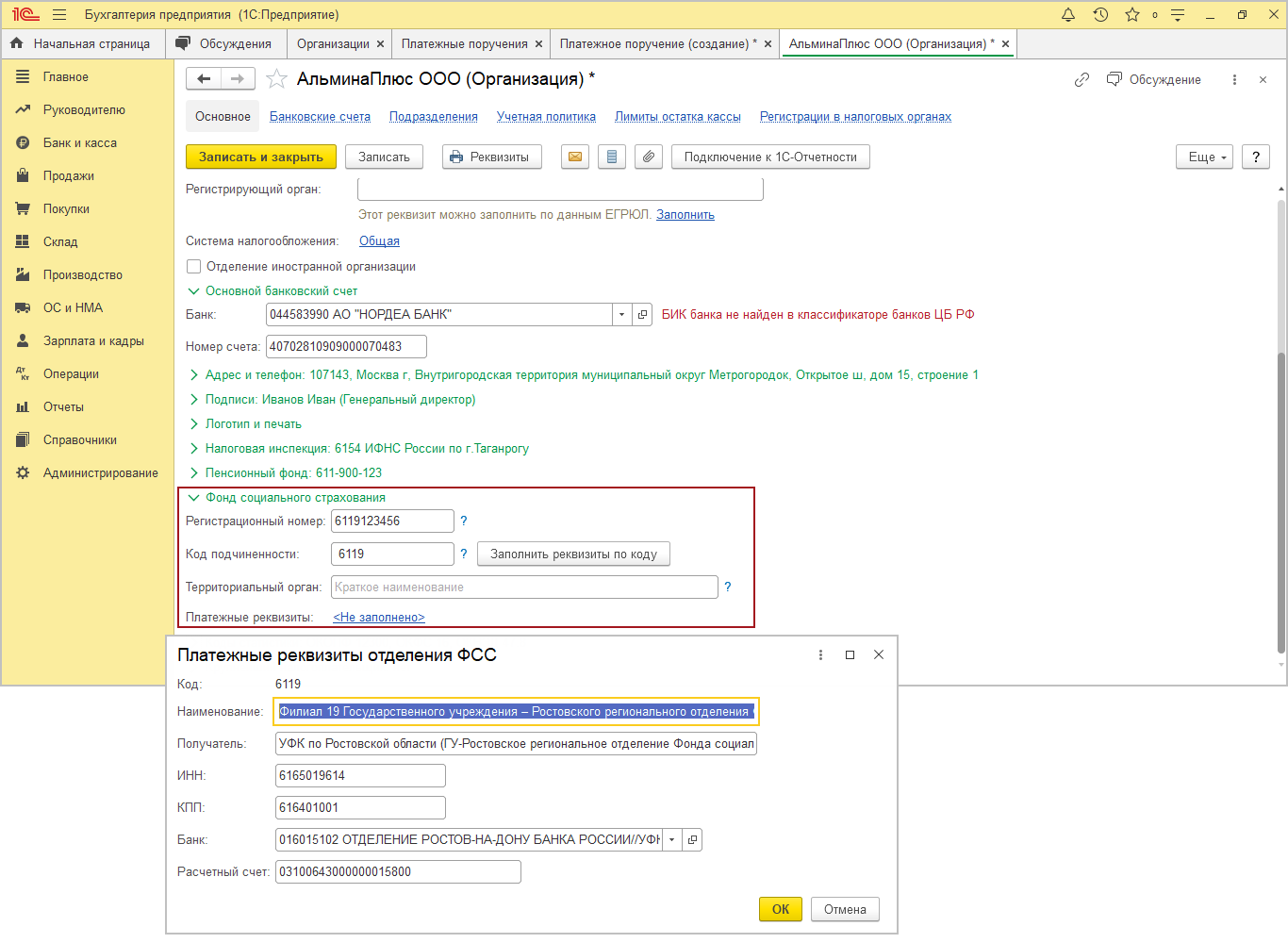Click Записать и закрыть button
1288x943 pixels.
pos(260,157)
